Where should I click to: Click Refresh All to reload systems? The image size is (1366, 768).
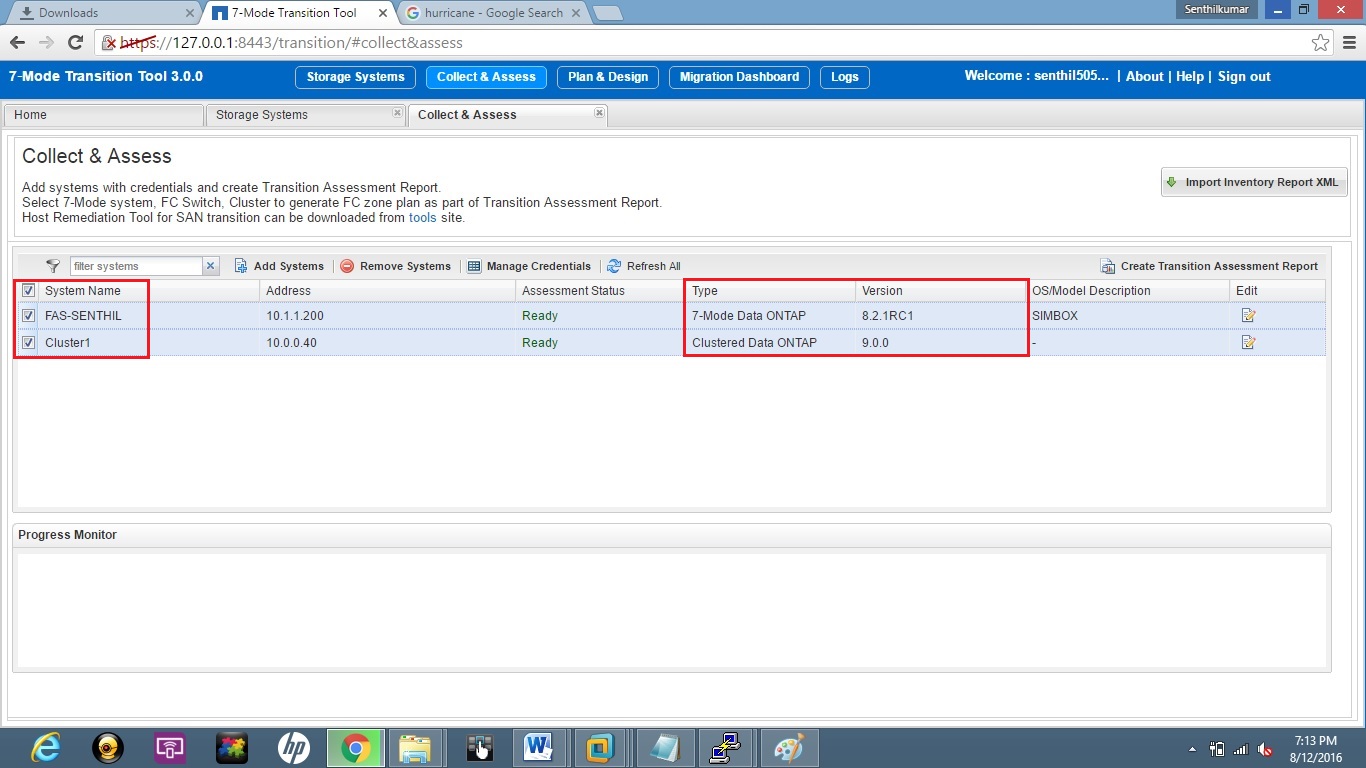[x=644, y=266]
